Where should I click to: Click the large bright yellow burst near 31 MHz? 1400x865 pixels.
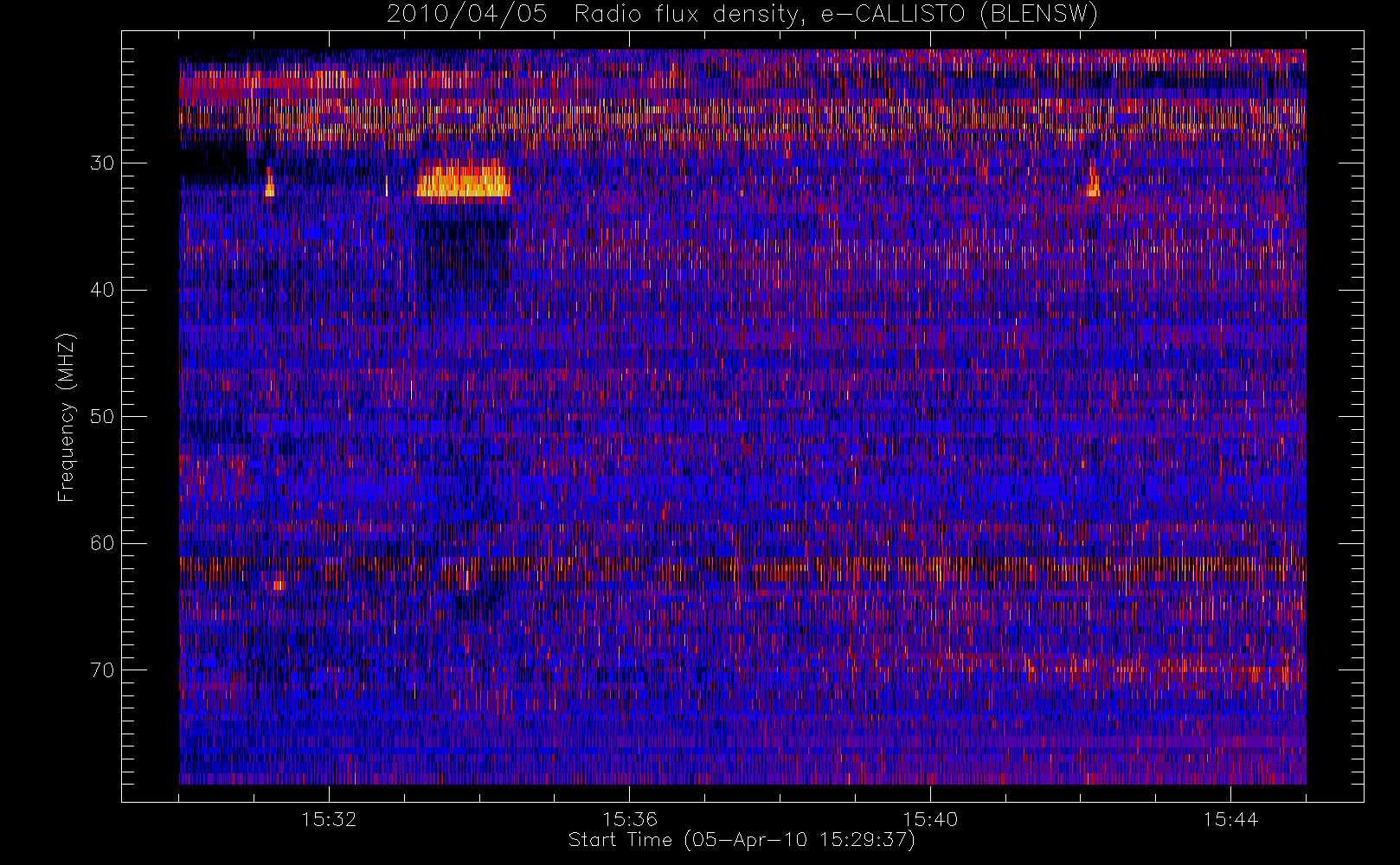click(x=463, y=180)
